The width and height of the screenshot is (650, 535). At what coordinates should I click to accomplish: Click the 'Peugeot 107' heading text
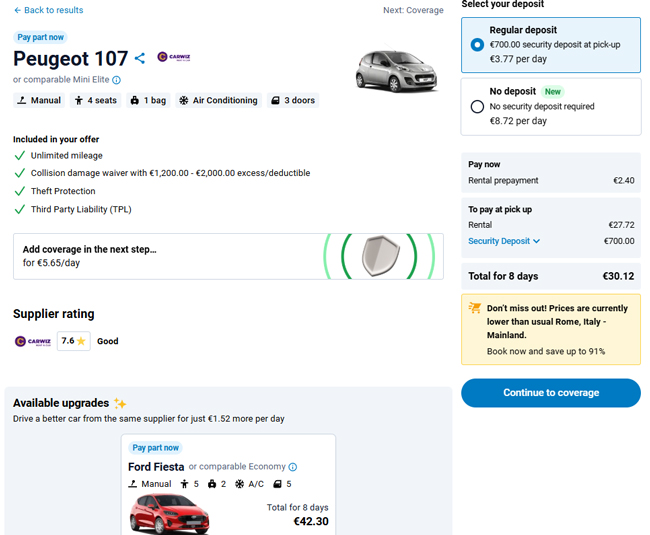pos(70,58)
